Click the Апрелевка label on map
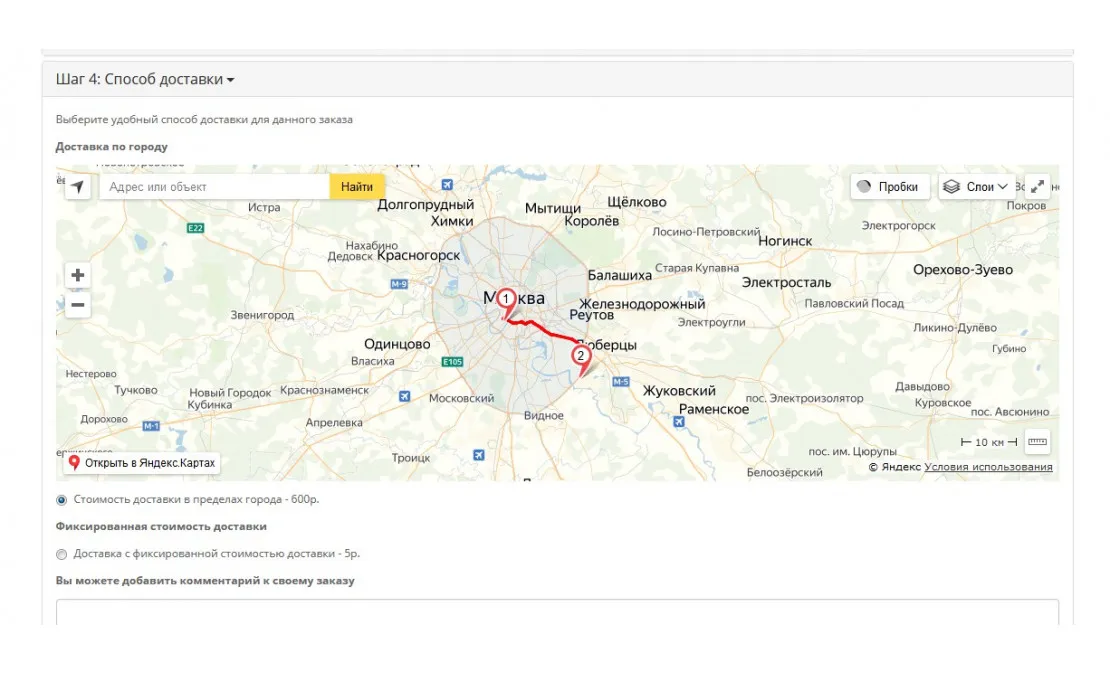 [334, 422]
